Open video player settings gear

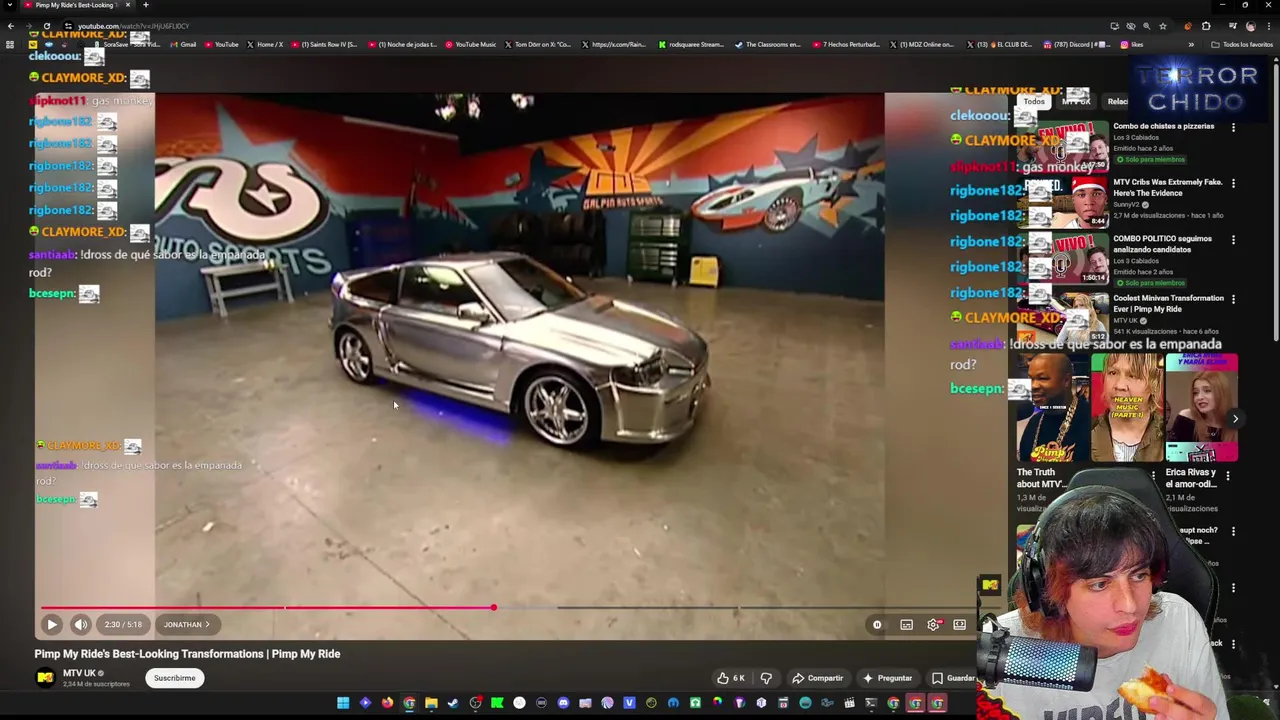click(933, 625)
